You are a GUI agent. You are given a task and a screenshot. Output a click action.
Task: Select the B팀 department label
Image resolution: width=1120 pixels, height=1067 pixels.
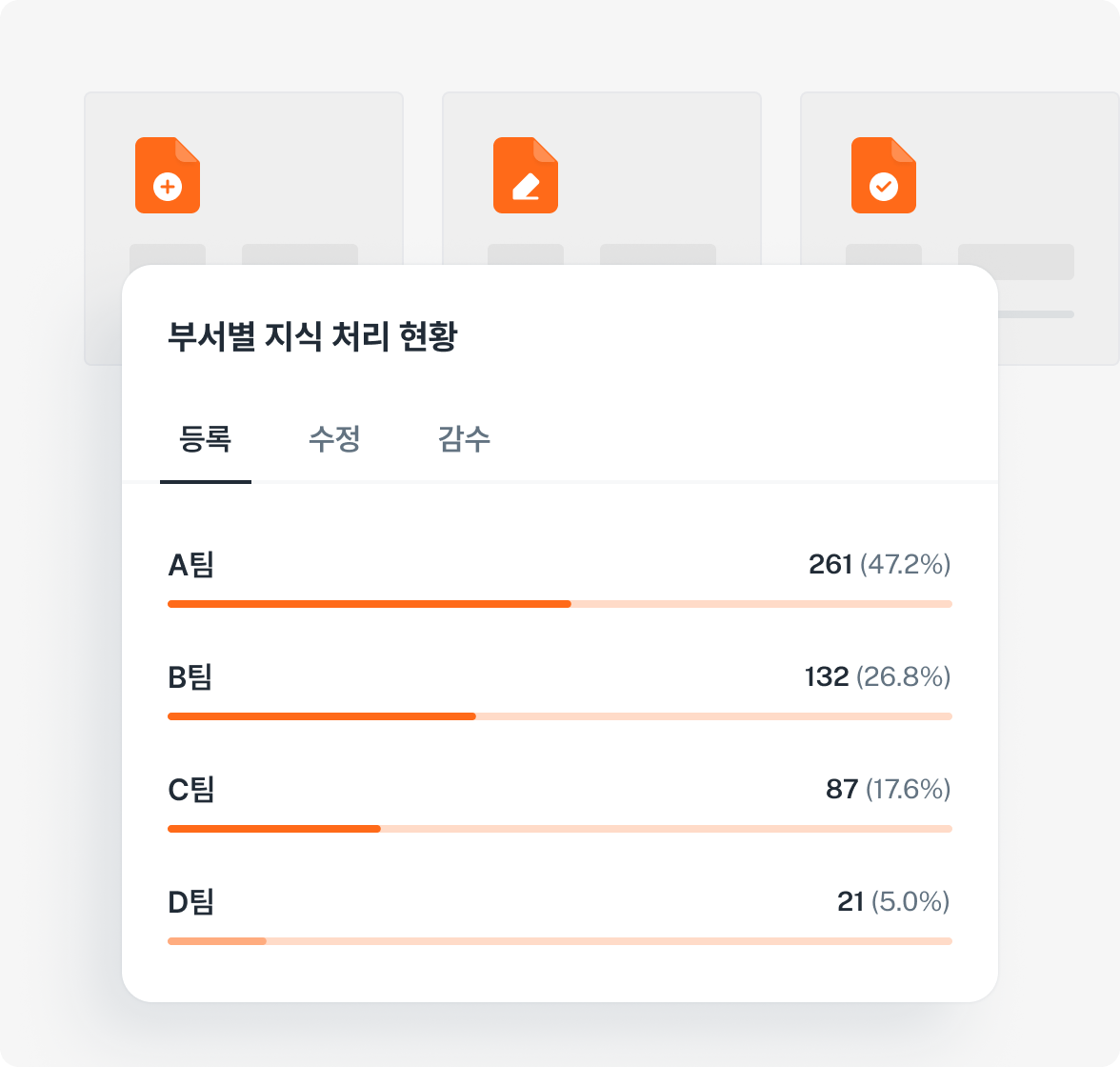[190, 677]
